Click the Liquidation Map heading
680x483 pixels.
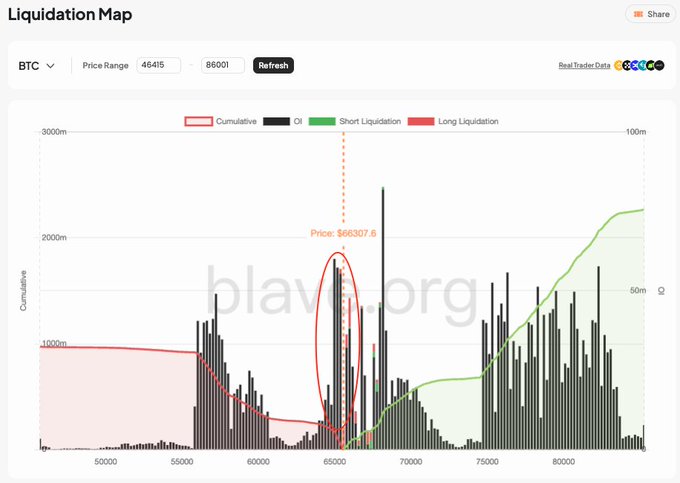click(70, 14)
